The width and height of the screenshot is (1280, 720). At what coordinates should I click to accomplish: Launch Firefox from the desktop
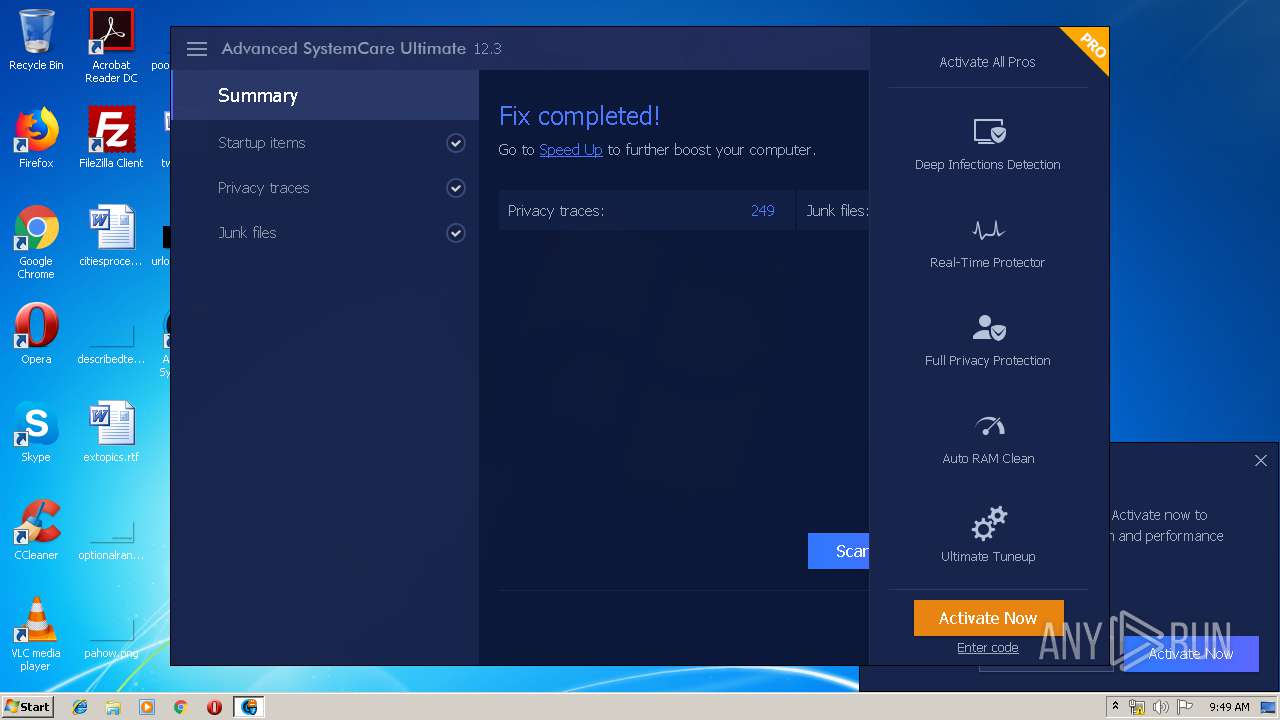(x=36, y=138)
